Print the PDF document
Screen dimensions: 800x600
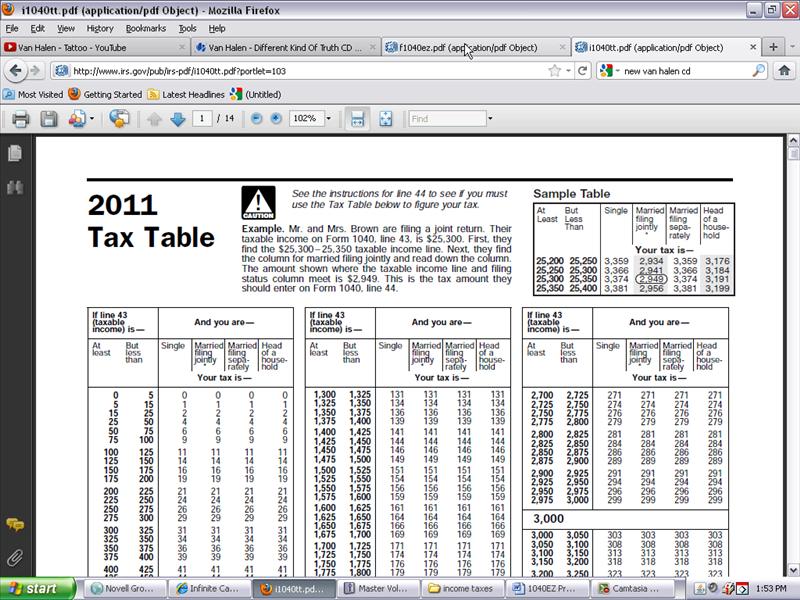tap(21, 119)
